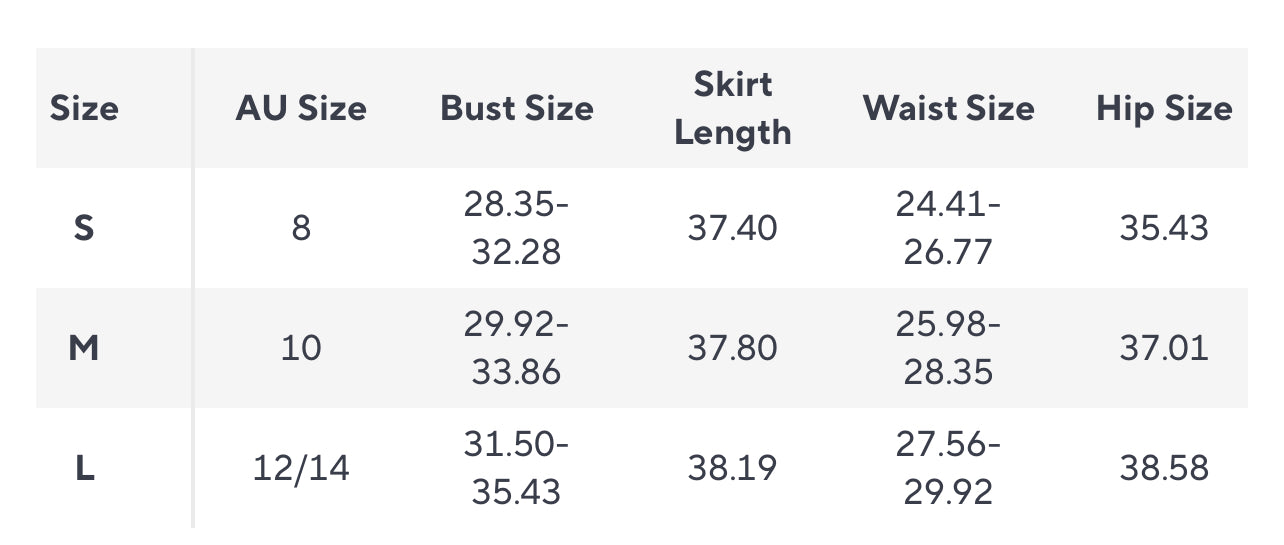Select the Skirt Length header

733,108
